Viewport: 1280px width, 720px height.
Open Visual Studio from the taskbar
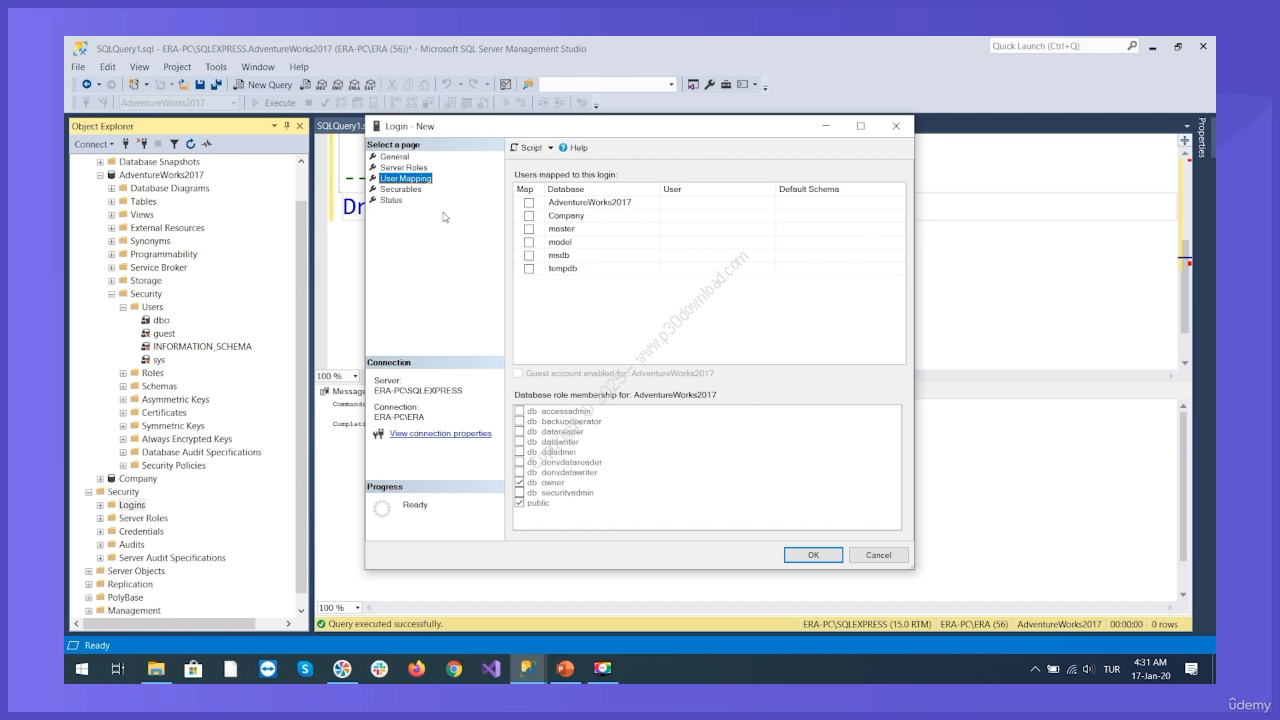point(491,669)
